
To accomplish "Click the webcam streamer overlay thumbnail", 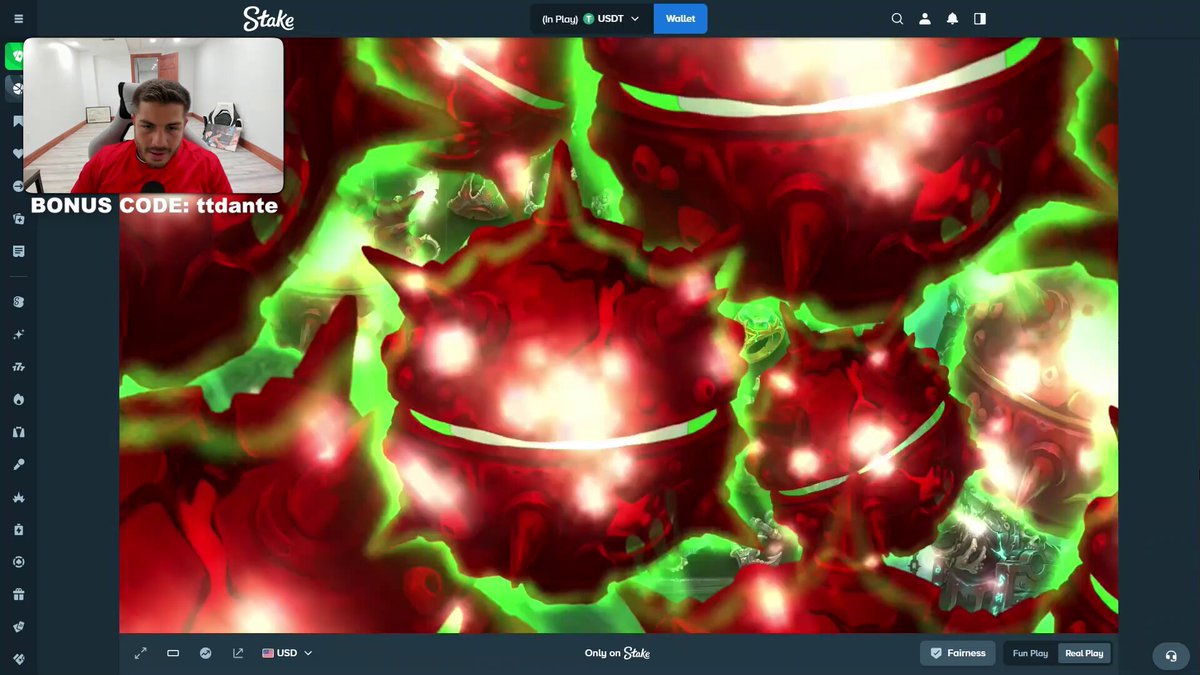I will point(153,116).
